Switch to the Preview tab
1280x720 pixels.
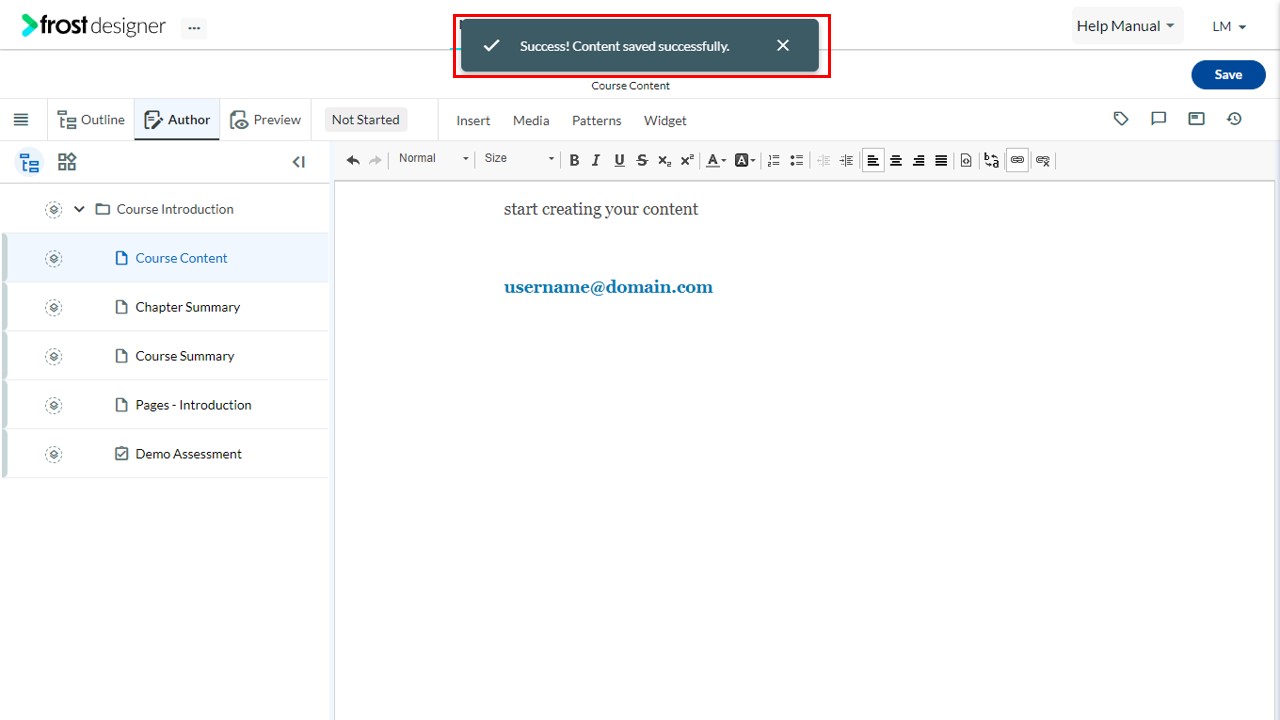pyautogui.click(x=266, y=120)
